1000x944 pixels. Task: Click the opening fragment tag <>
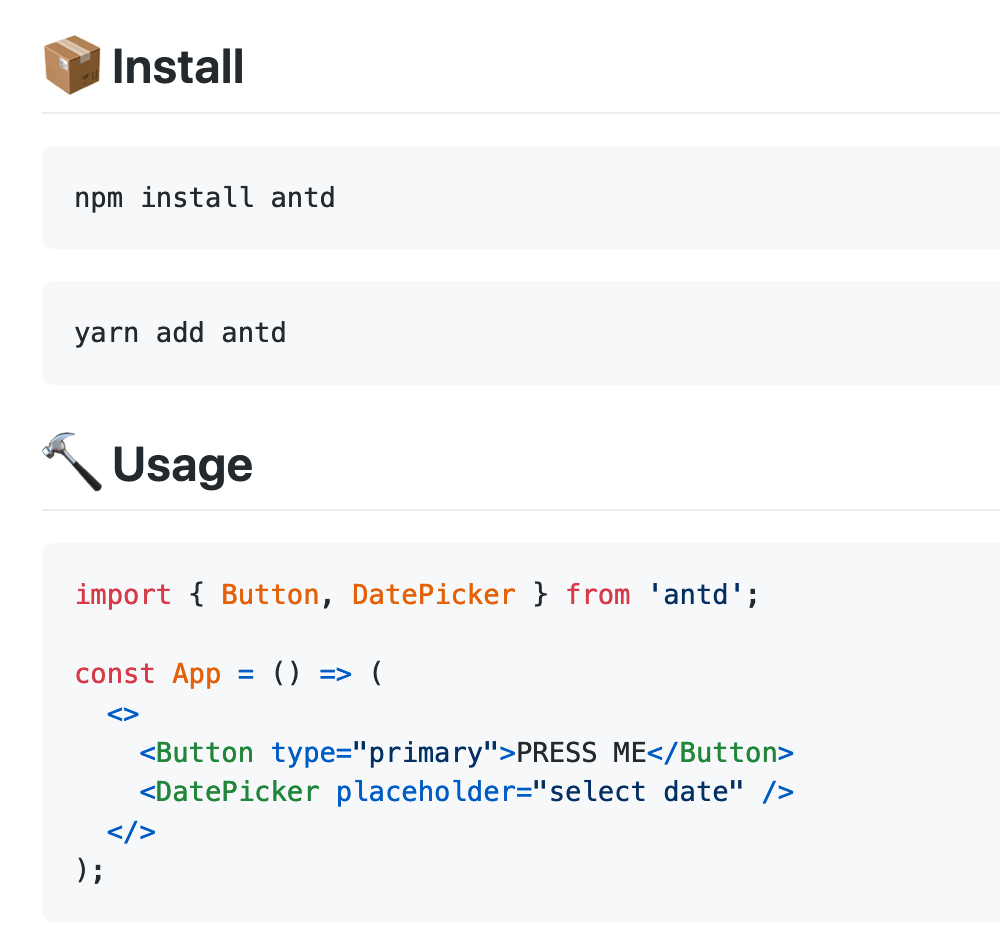click(123, 714)
